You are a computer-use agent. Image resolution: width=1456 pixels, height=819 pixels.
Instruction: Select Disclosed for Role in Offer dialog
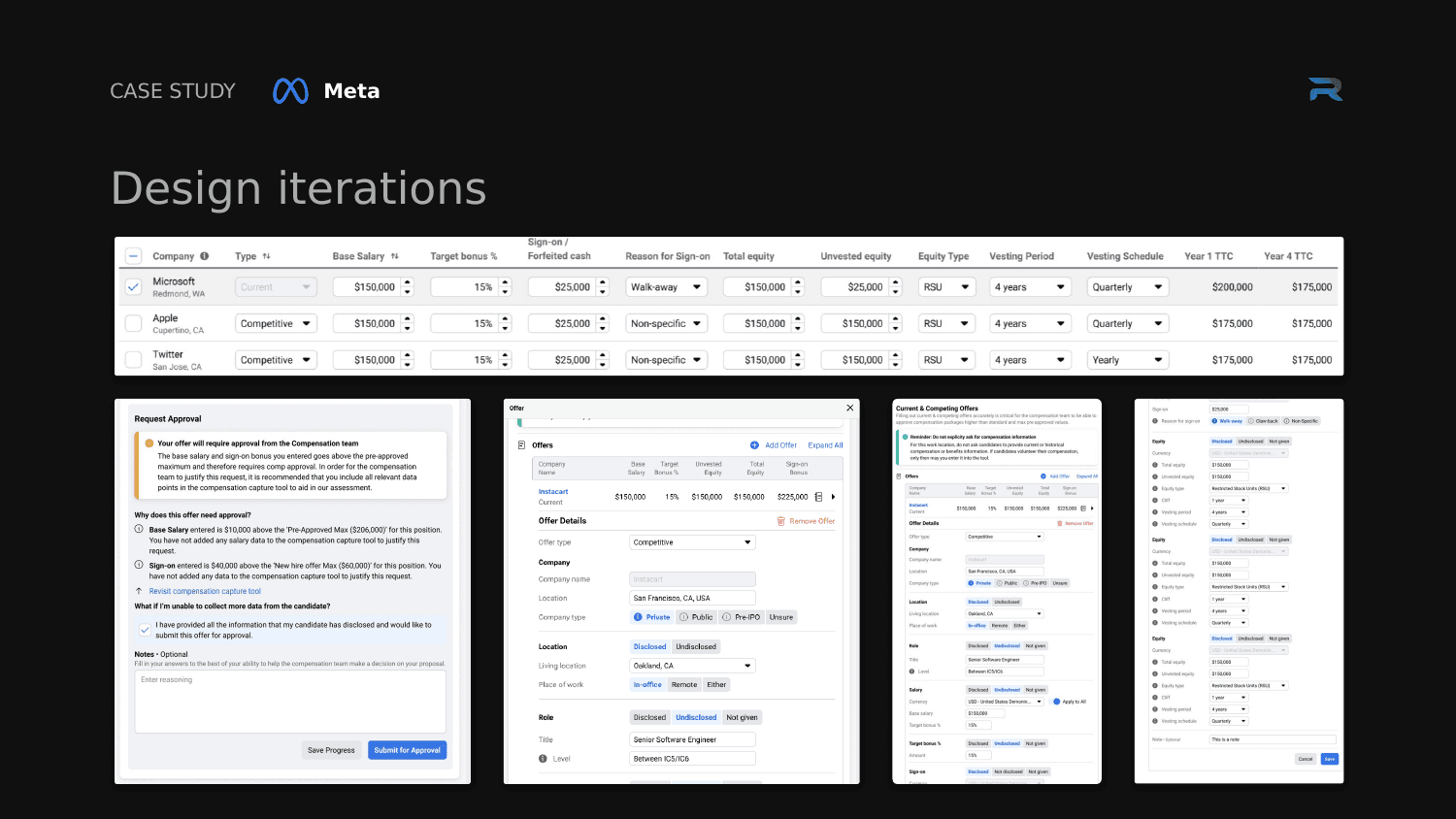pyautogui.click(x=650, y=718)
